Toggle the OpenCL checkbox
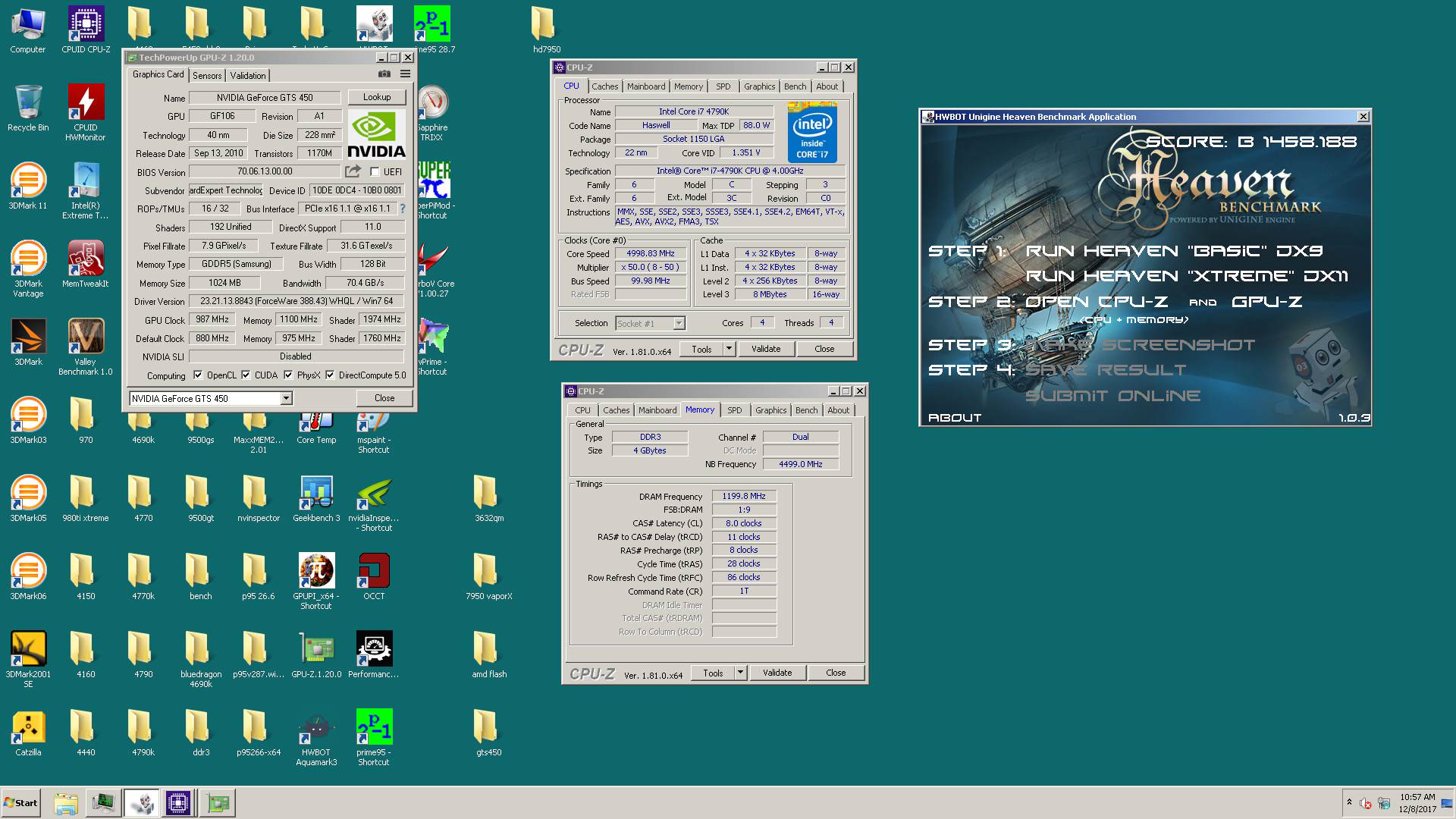Viewport: 1456px width, 819px height. tap(198, 375)
